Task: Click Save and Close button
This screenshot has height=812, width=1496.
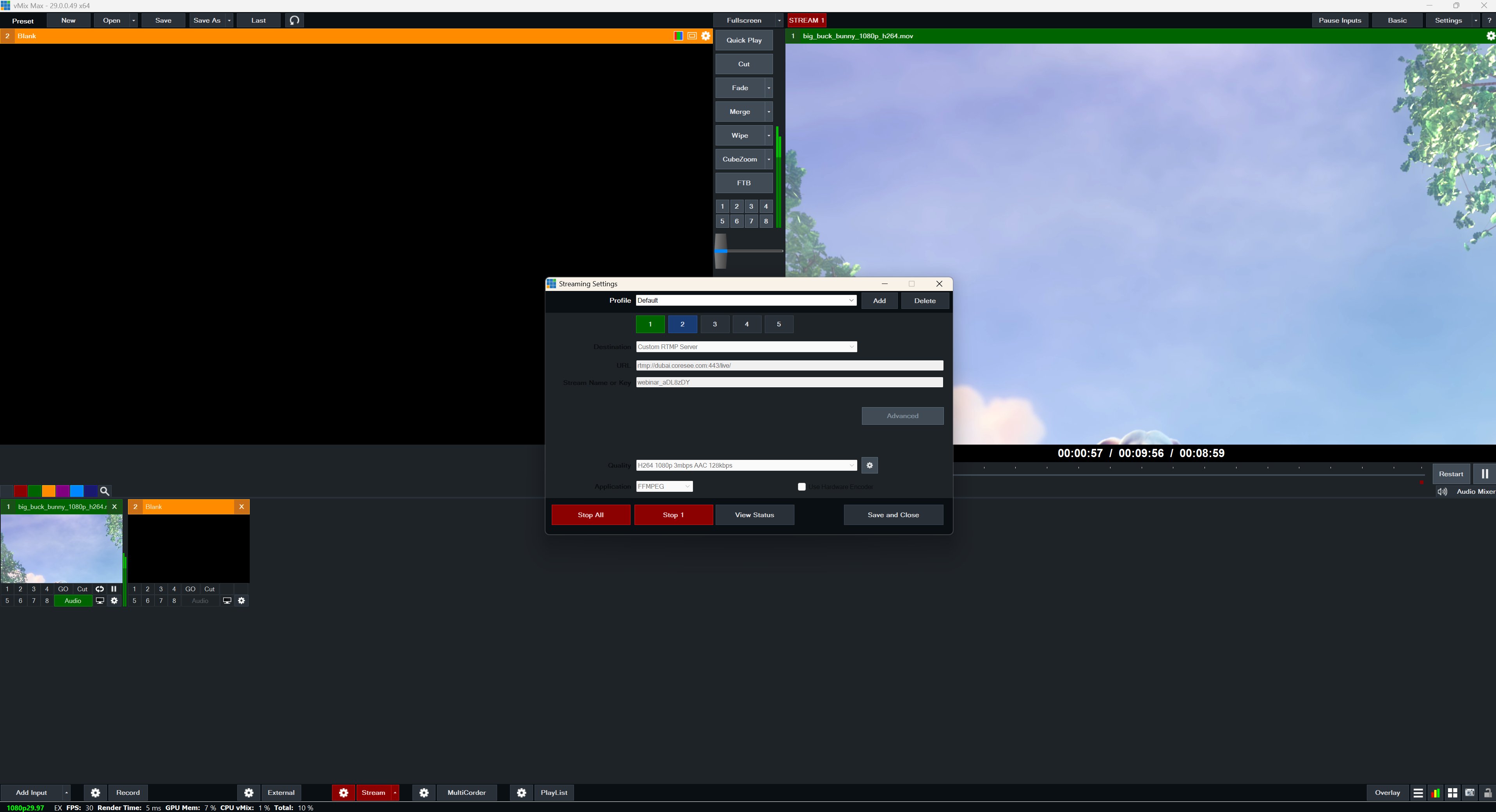Action: pos(893,515)
